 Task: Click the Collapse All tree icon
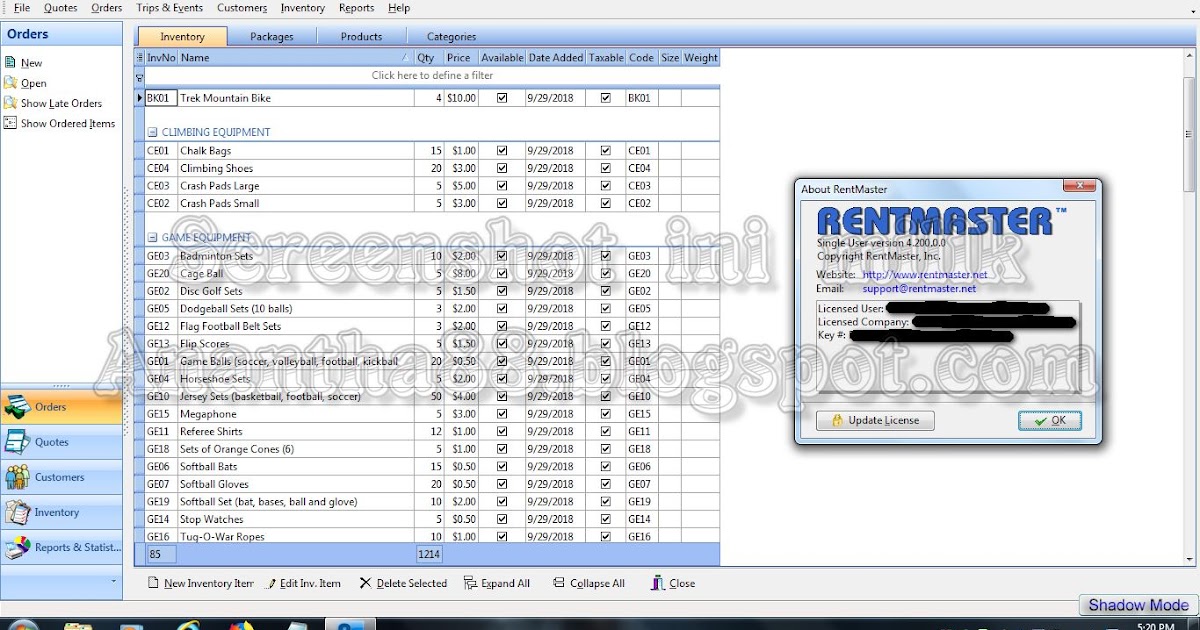[559, 583]
